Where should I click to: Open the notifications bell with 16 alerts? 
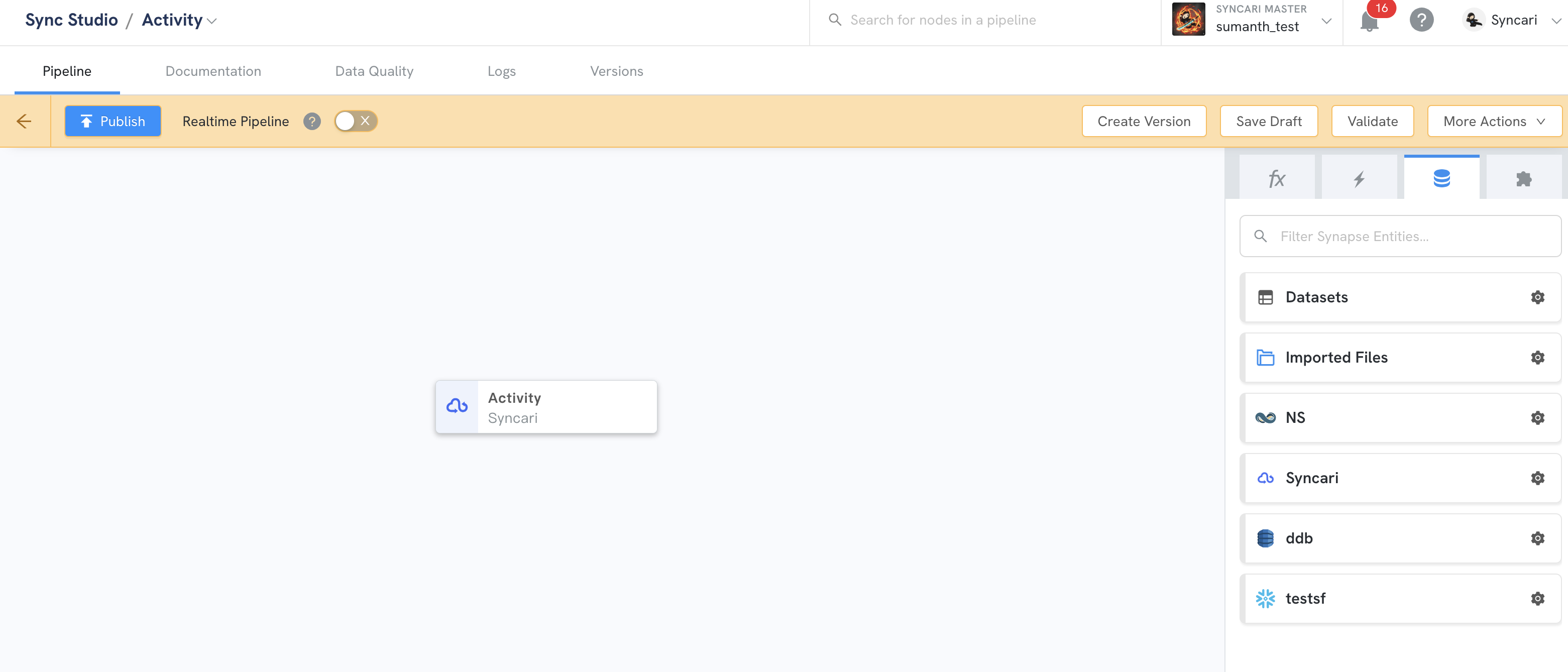(x=1369, y=21)
